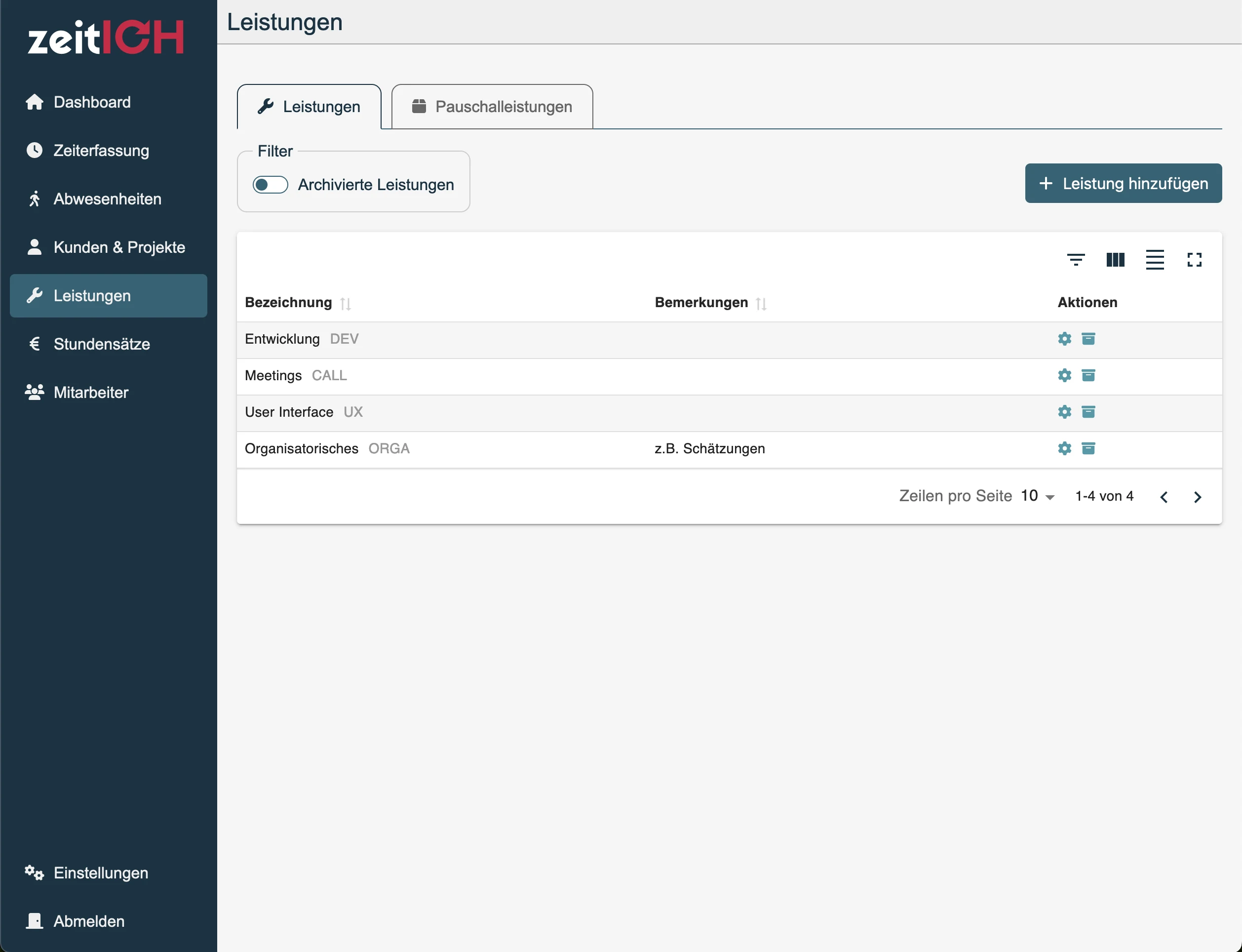Screen dimensions: 1242x952
Task: Go to previous table page
Action: click(x=1164, y=497)
